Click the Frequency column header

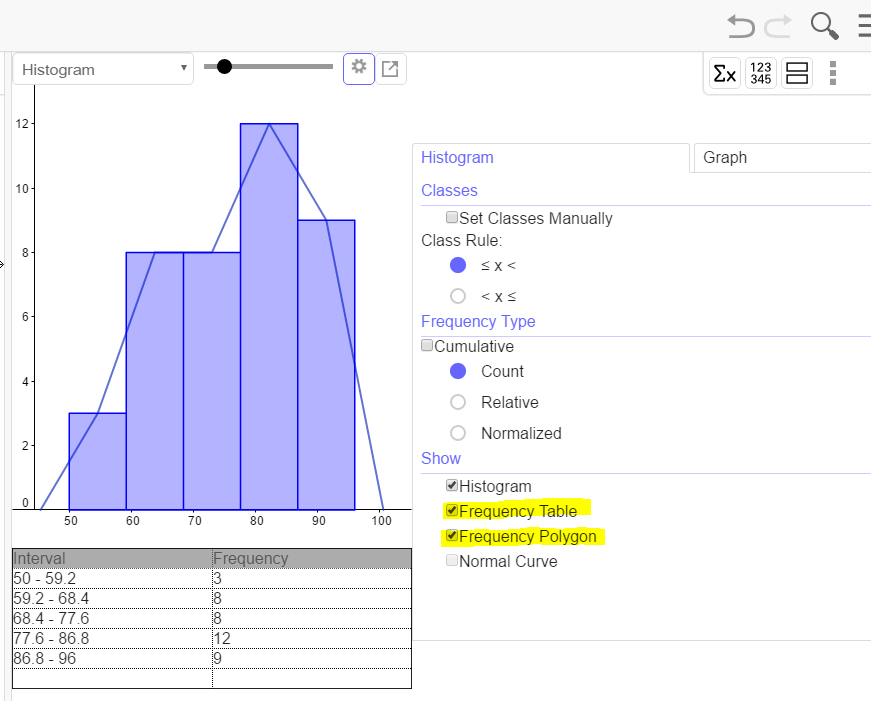coord(312,559)
